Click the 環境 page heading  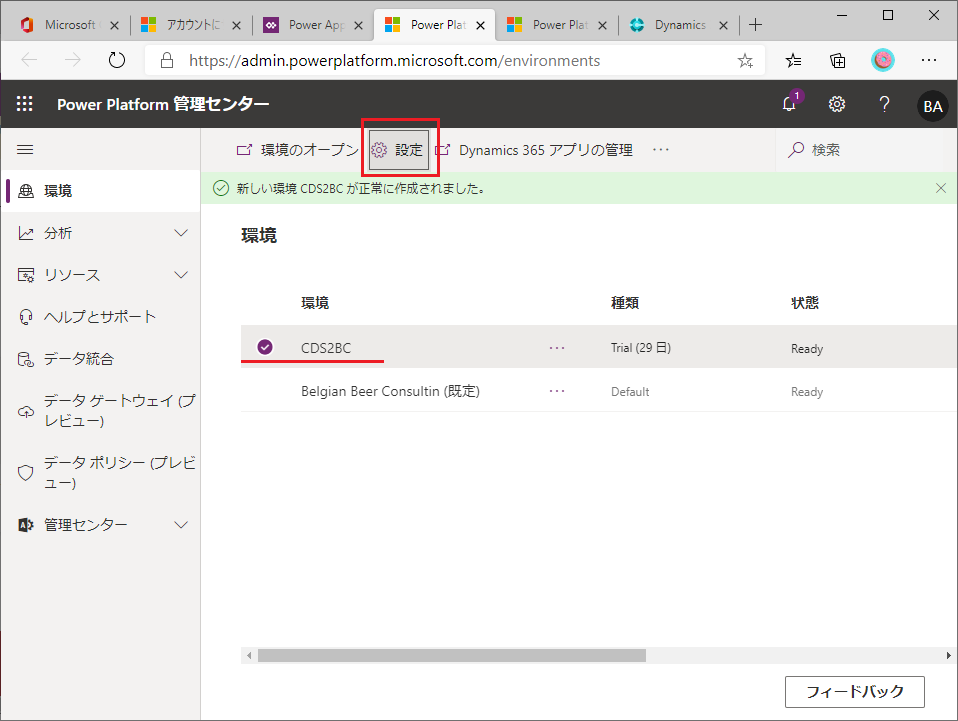tap(259, 235)
